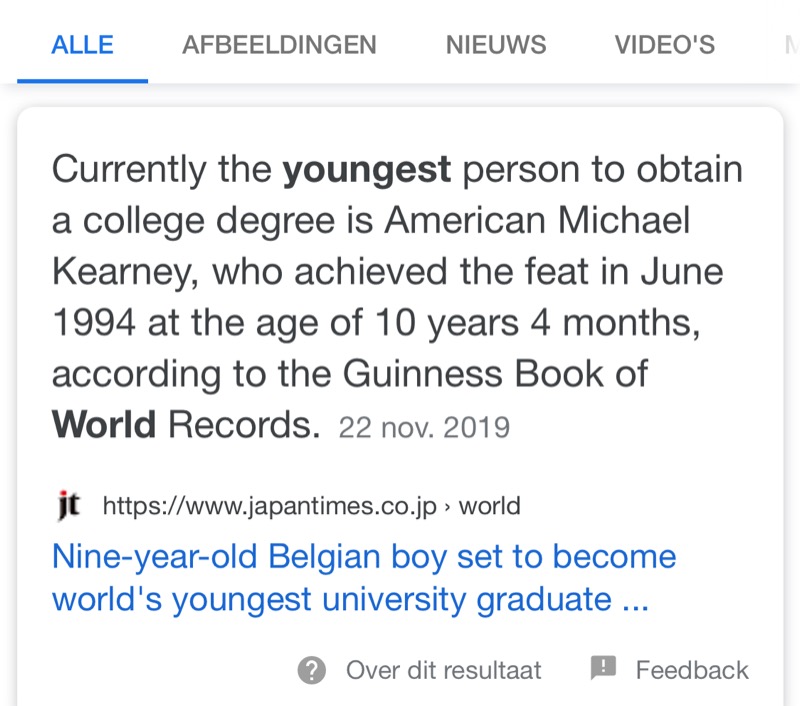Click the bold word youngest in snippet

367,170
